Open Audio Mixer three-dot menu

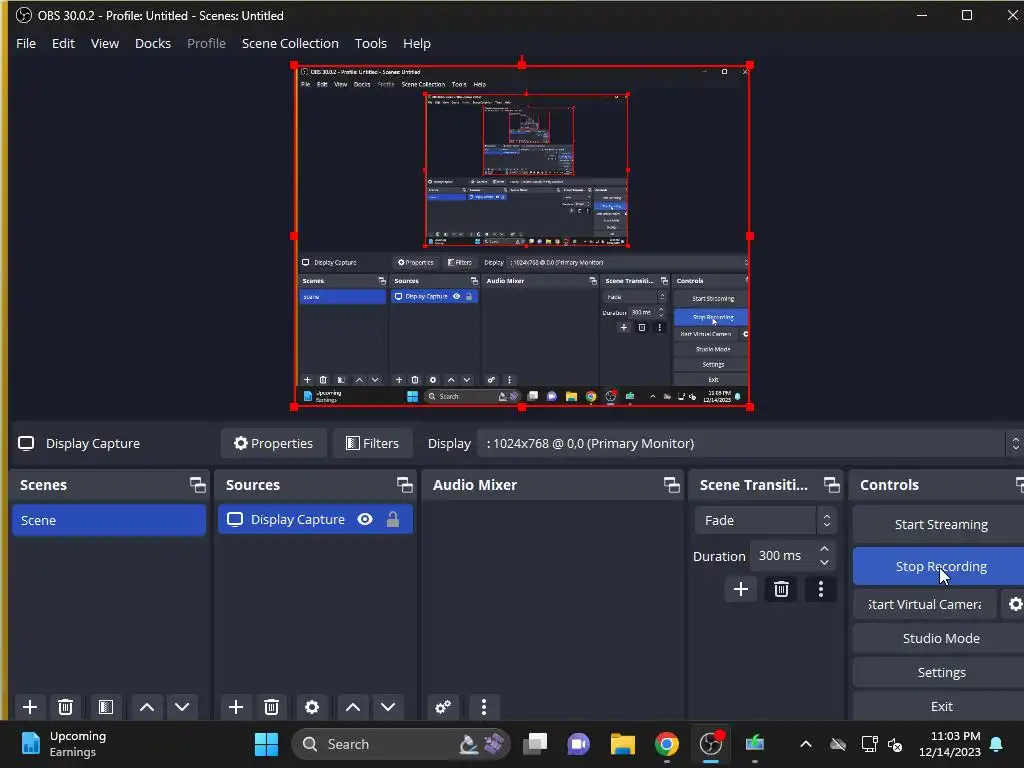pos(484,707)
